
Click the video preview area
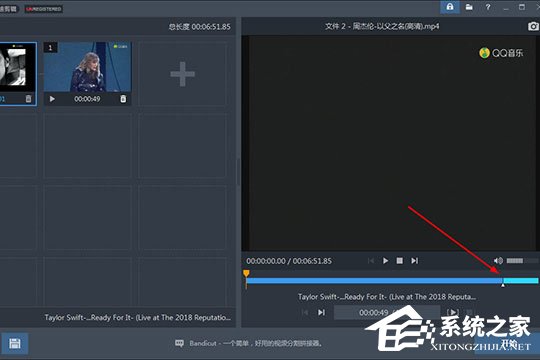coord(390,143)
